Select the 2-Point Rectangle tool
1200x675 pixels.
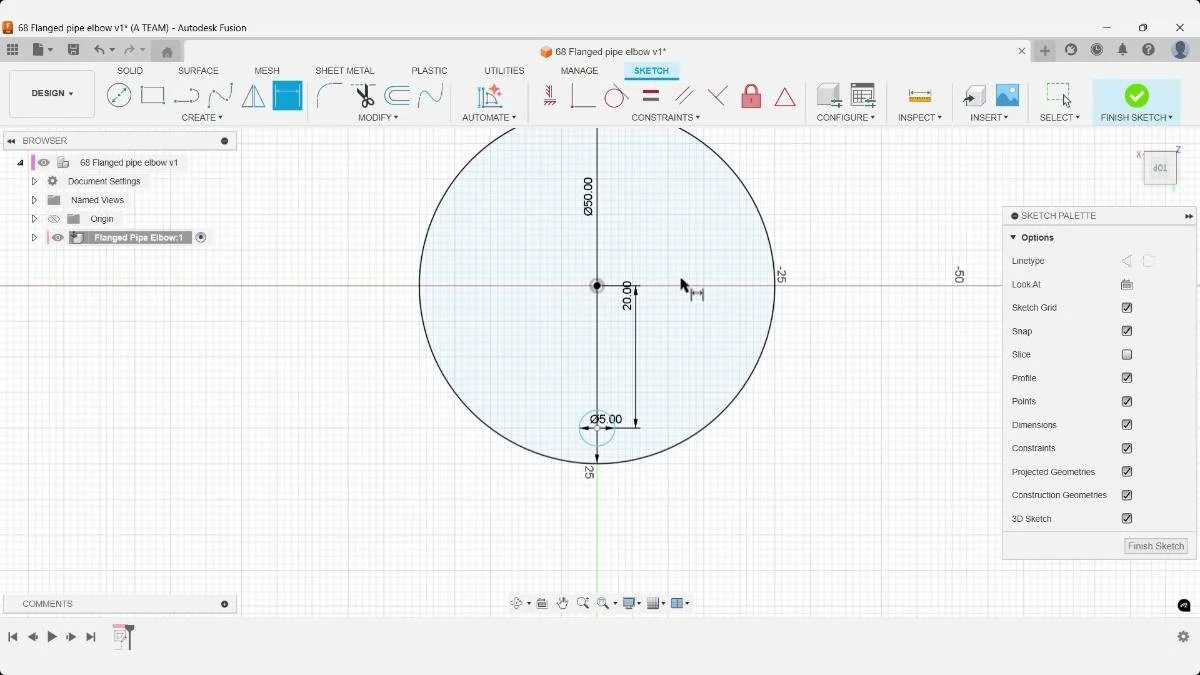(x=153, y=96)
